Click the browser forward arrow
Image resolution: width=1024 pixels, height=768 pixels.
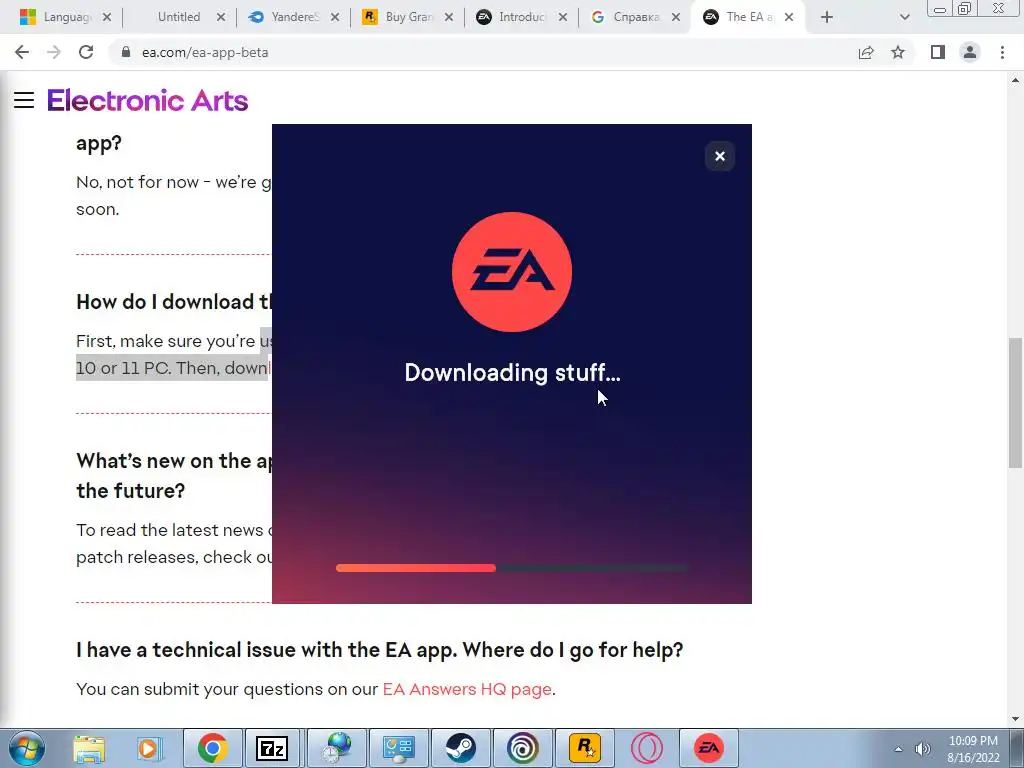[54, 52]
